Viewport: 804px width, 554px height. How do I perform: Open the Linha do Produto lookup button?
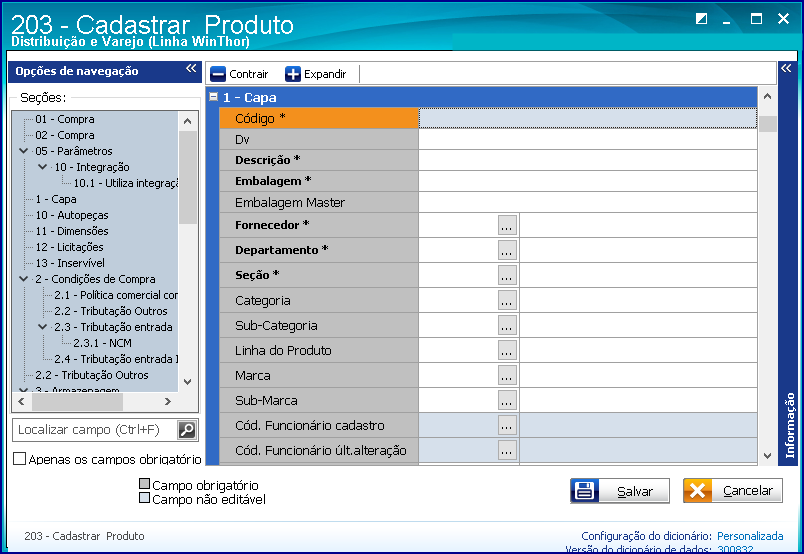coord(507,350)
